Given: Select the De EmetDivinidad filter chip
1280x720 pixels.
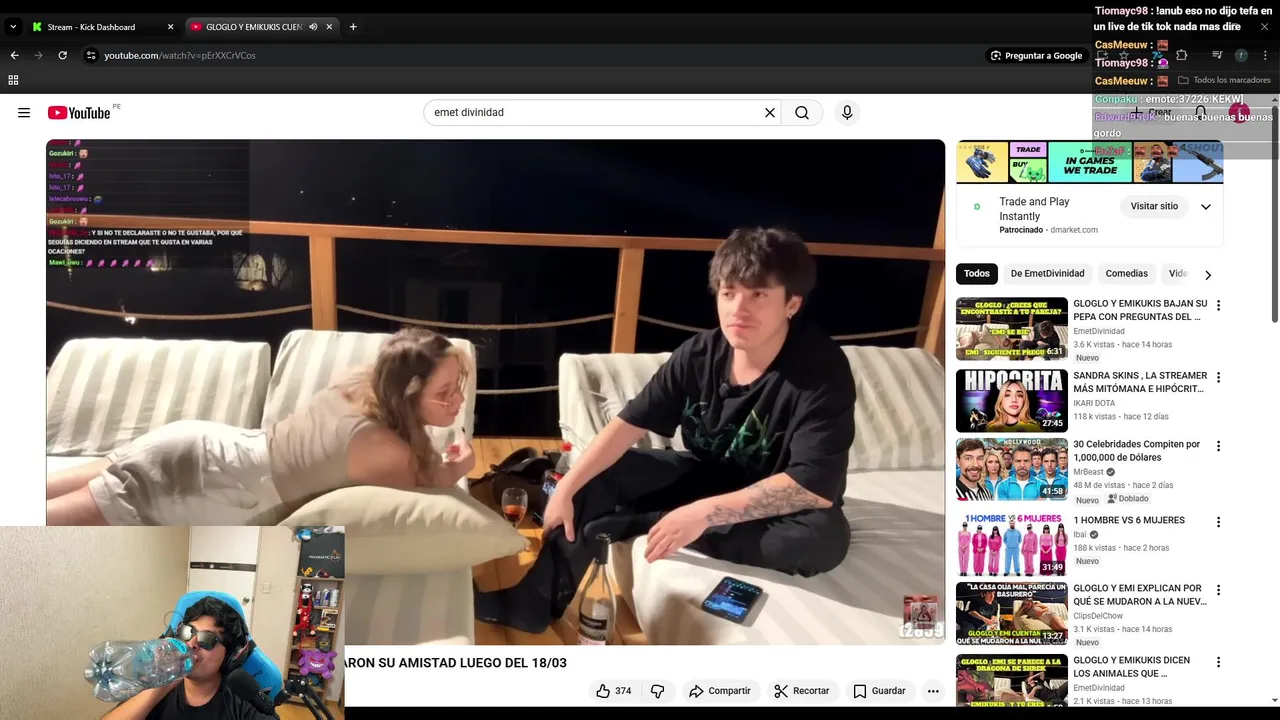Looking at the screenshot, I should pyautogui.click(x=1047, y=274).
